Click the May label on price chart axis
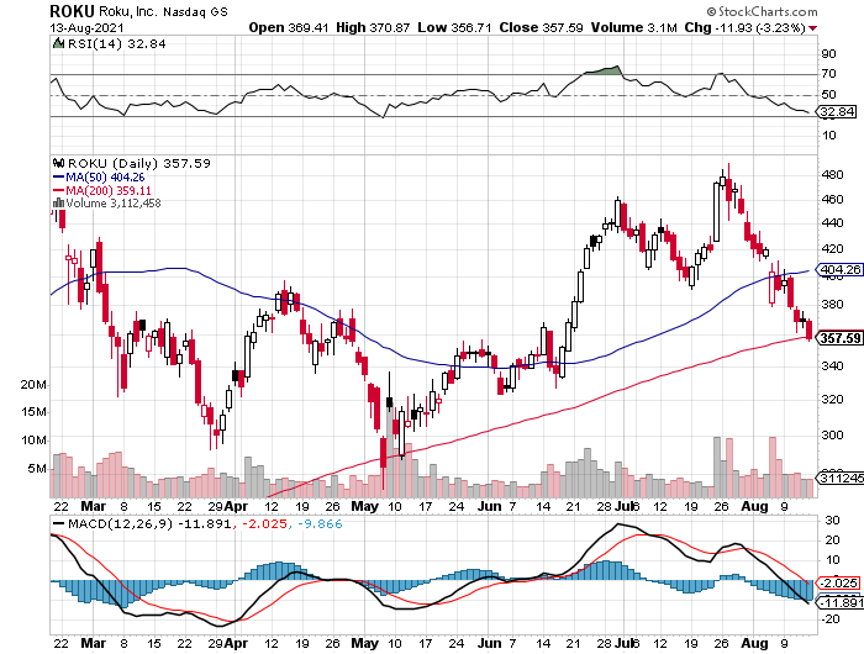This screenshot has width=864, height=654. tap(365, 506)
